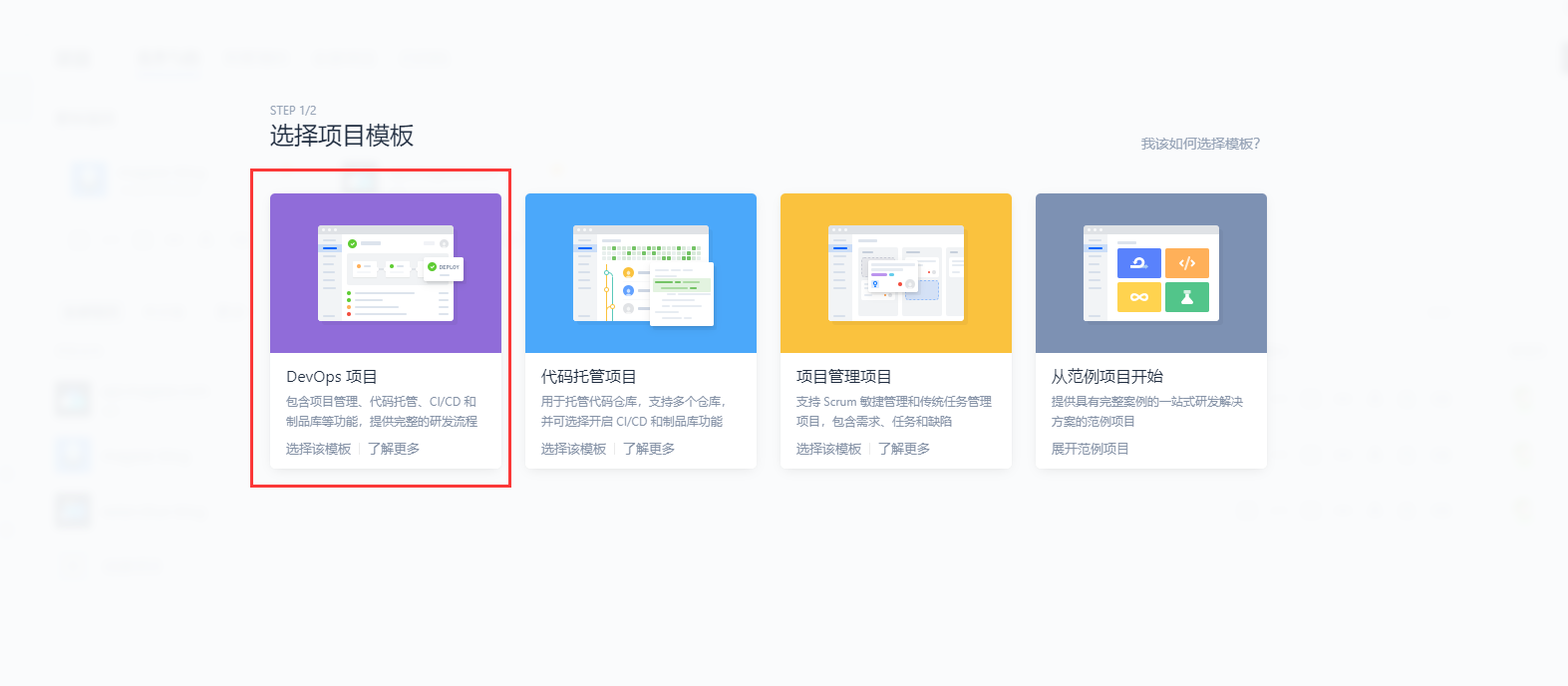
Task: Click the 项目管理项目 yellow template thumbnail
Action: [x=896, y=273]
